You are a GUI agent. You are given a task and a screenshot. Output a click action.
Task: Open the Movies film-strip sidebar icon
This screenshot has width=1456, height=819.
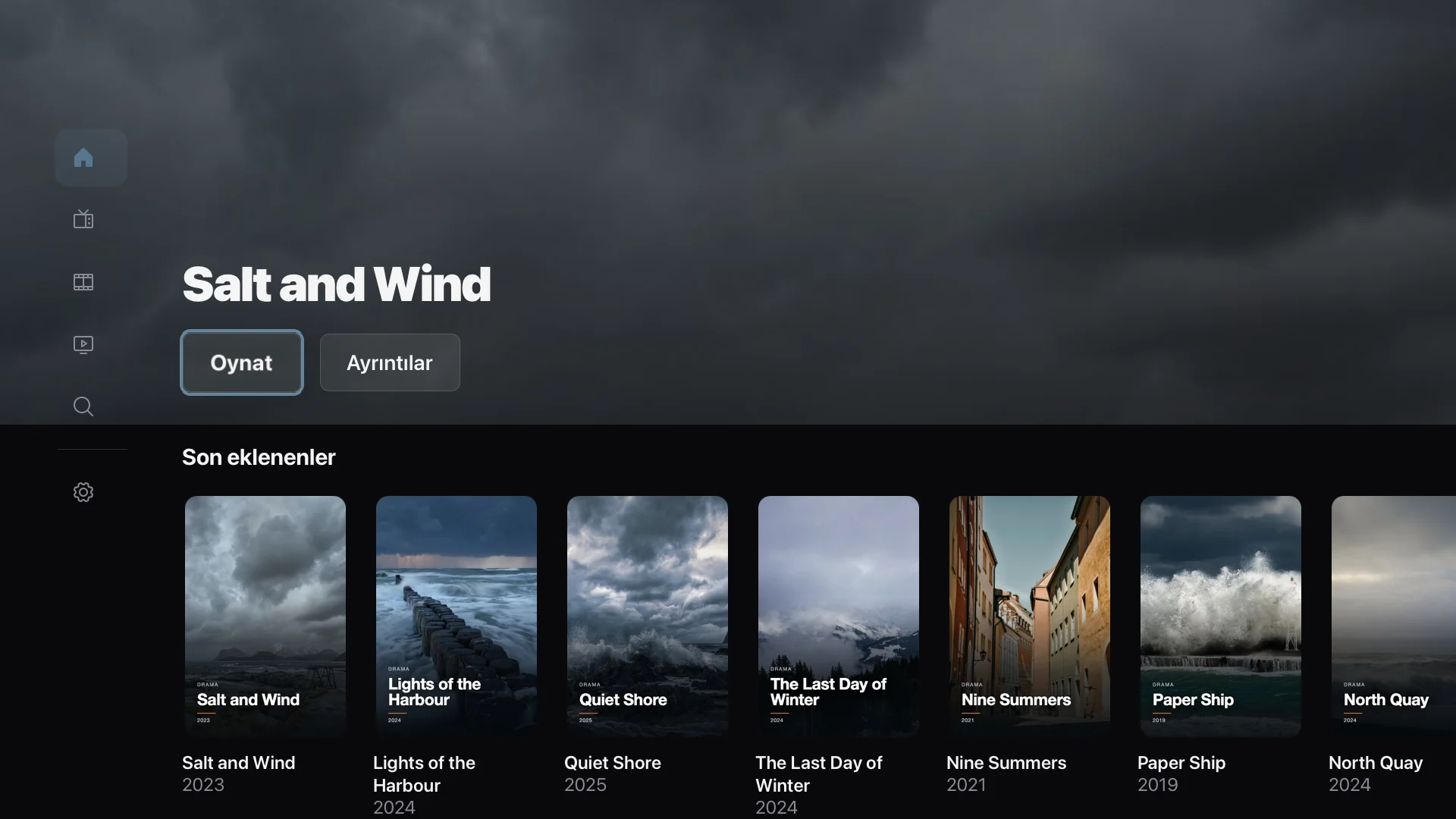pos(83,282)
